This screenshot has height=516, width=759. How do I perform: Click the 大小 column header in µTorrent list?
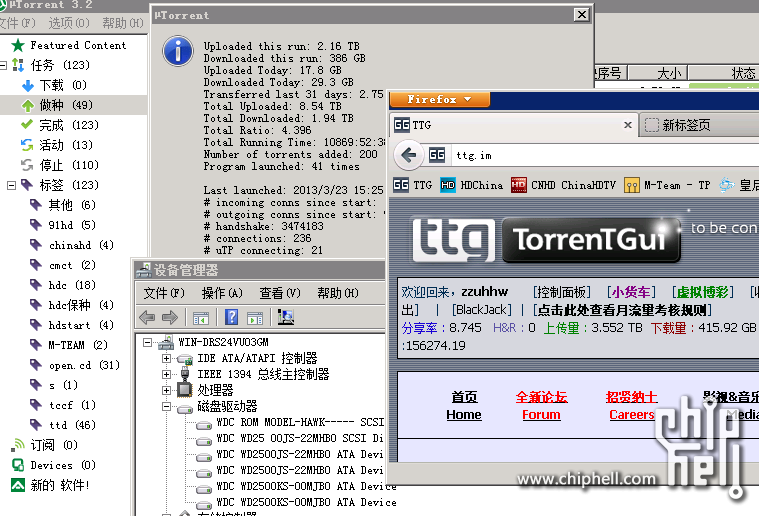(x=658, y=73)
